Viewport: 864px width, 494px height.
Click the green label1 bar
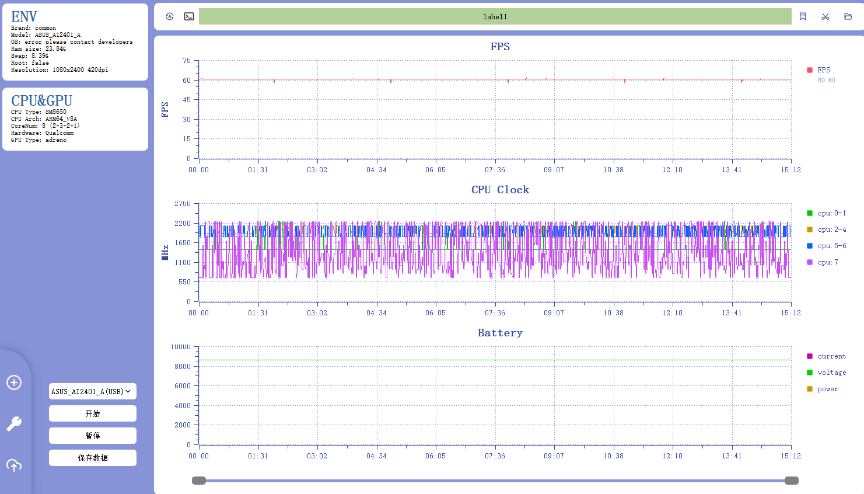(x=494, y=17)
